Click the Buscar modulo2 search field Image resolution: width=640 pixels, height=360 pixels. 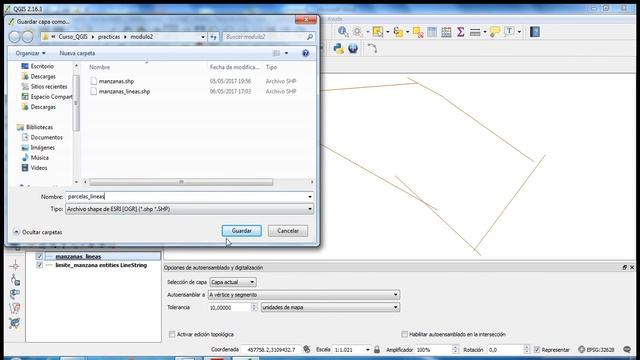click(x=269, y=37)
